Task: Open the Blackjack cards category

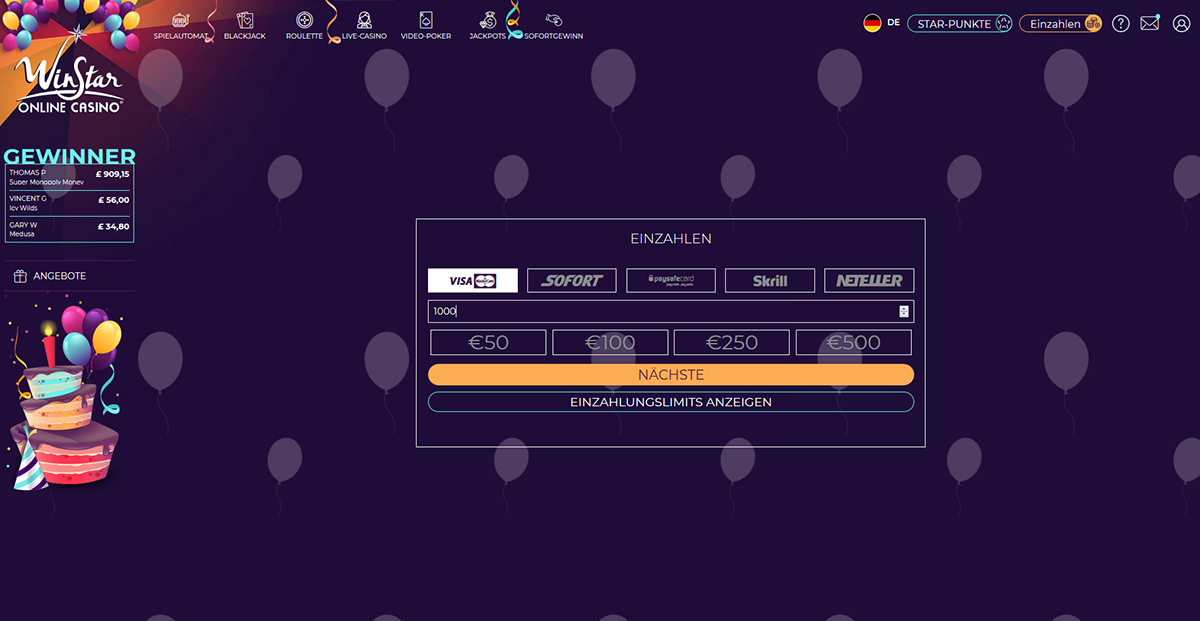Action: click(245, 25)
